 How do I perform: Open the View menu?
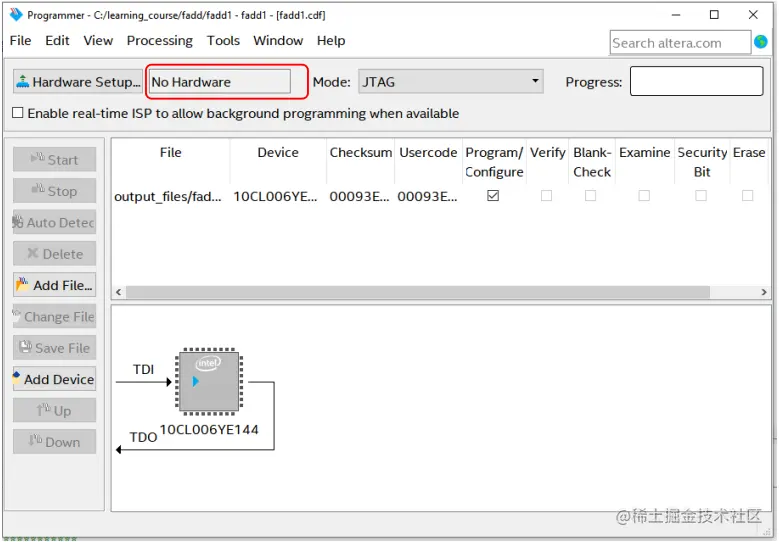(x=98, y=41)
